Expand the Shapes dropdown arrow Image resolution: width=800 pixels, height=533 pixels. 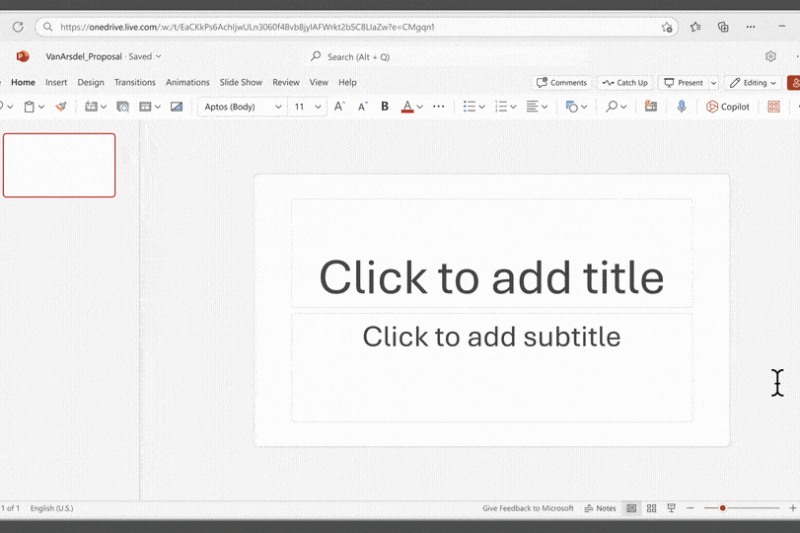point(584,107)
